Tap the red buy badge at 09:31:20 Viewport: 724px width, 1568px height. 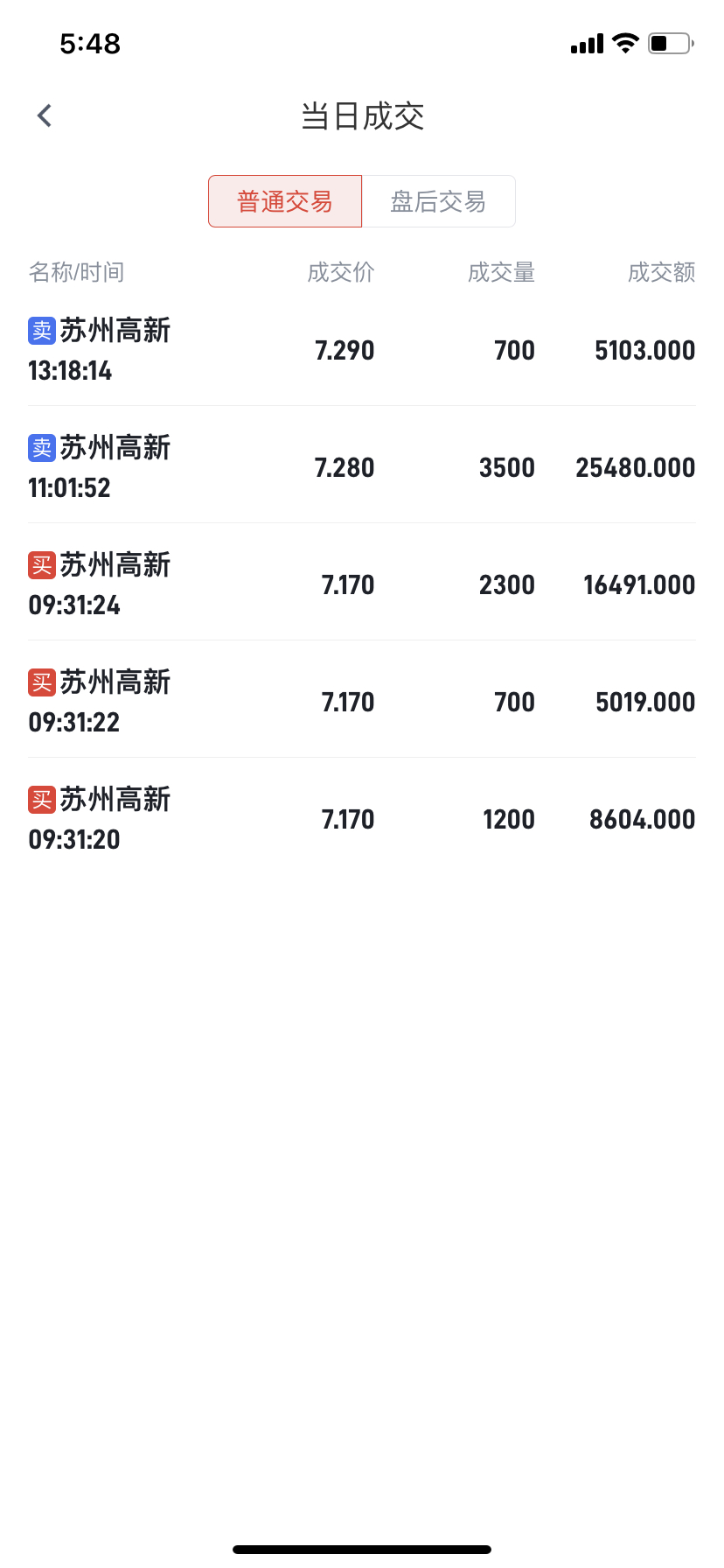click(x=42, y=800)
